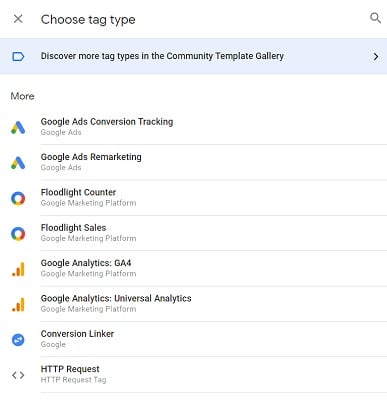The width and height of the screenshot is (387, 400).
Task: Open the search magnifier icon
Action: point(375,18)
